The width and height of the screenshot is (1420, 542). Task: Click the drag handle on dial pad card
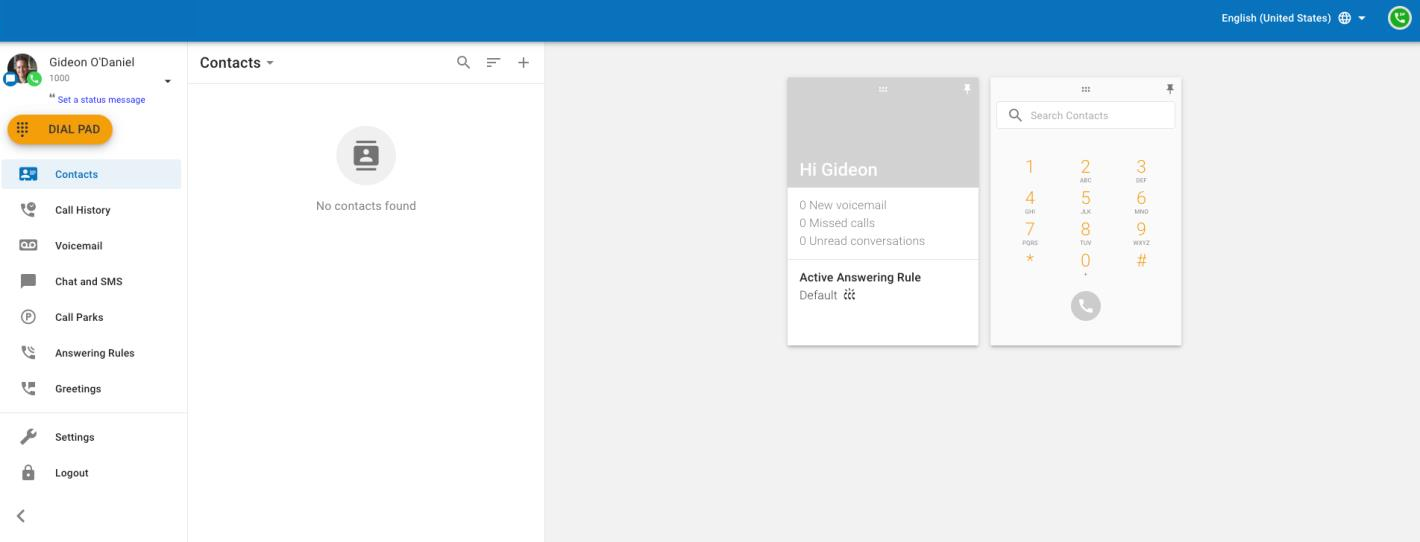coord(1086,89)
